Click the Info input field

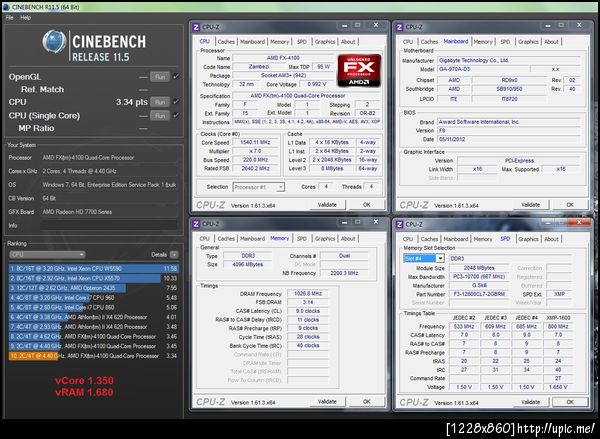(x=109, y=225)
